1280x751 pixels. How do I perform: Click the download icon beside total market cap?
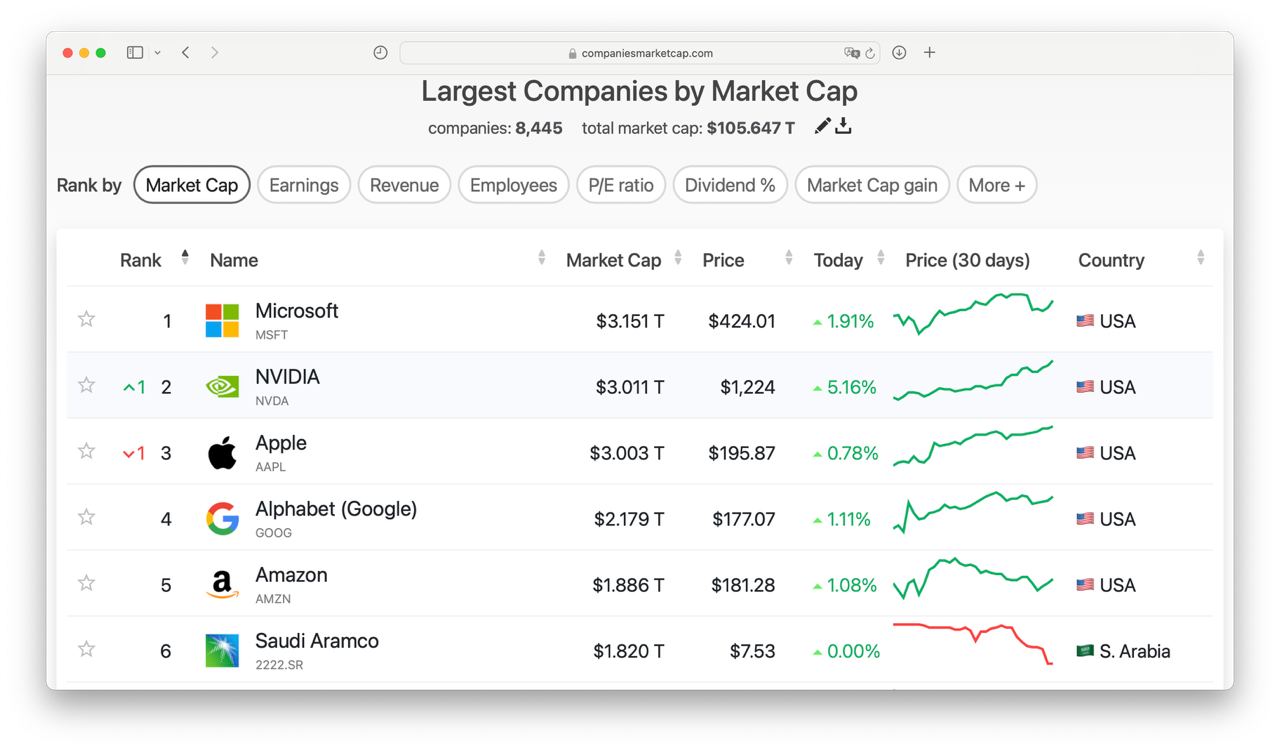(844, 126)
